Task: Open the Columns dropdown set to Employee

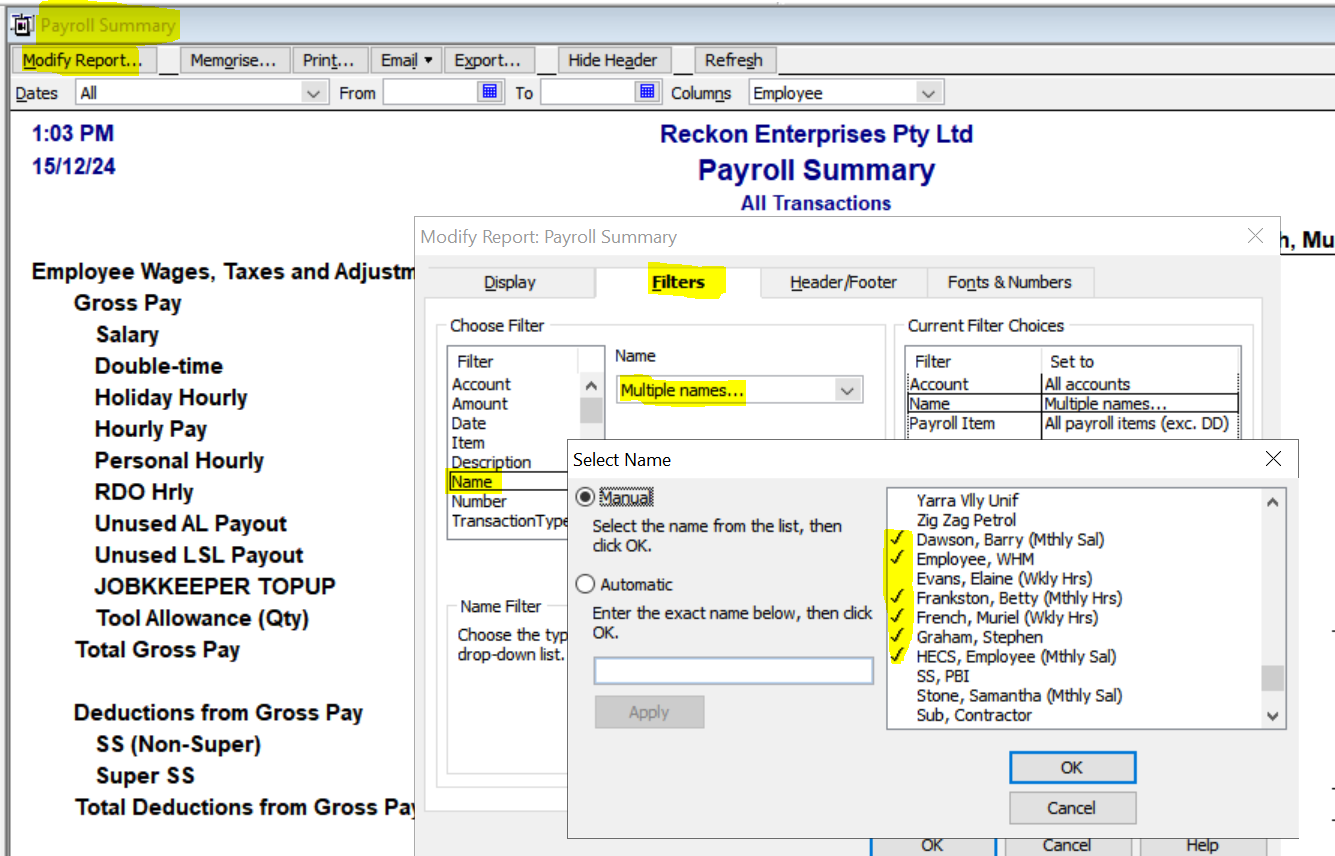Action: point(929,93)
